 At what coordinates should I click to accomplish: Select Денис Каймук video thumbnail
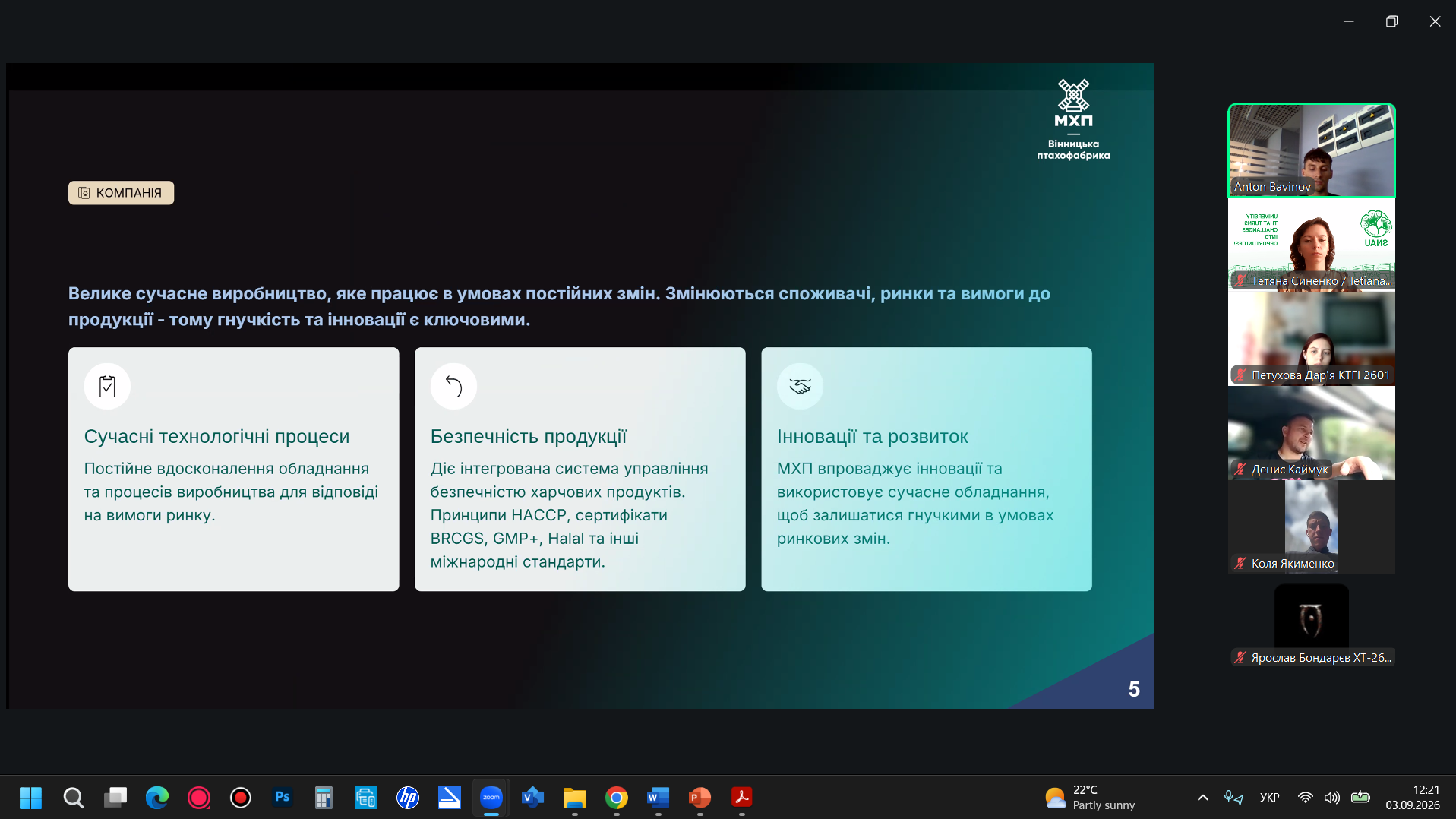[x=1312, y=433]
